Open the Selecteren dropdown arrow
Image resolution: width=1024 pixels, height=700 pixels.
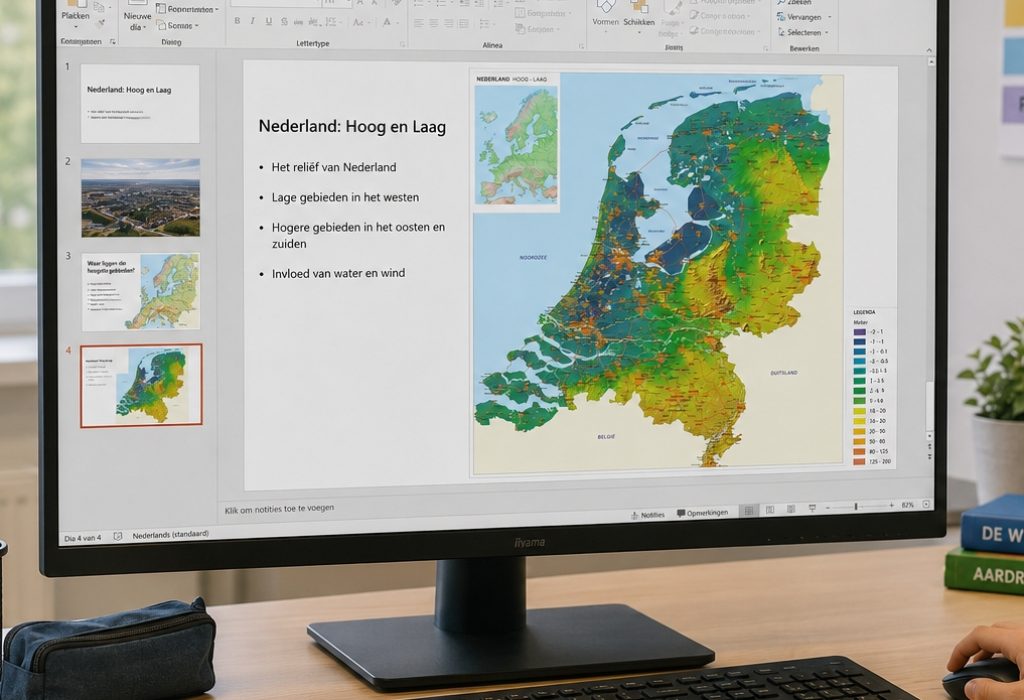pyautogui.click(x=827, y=33)
